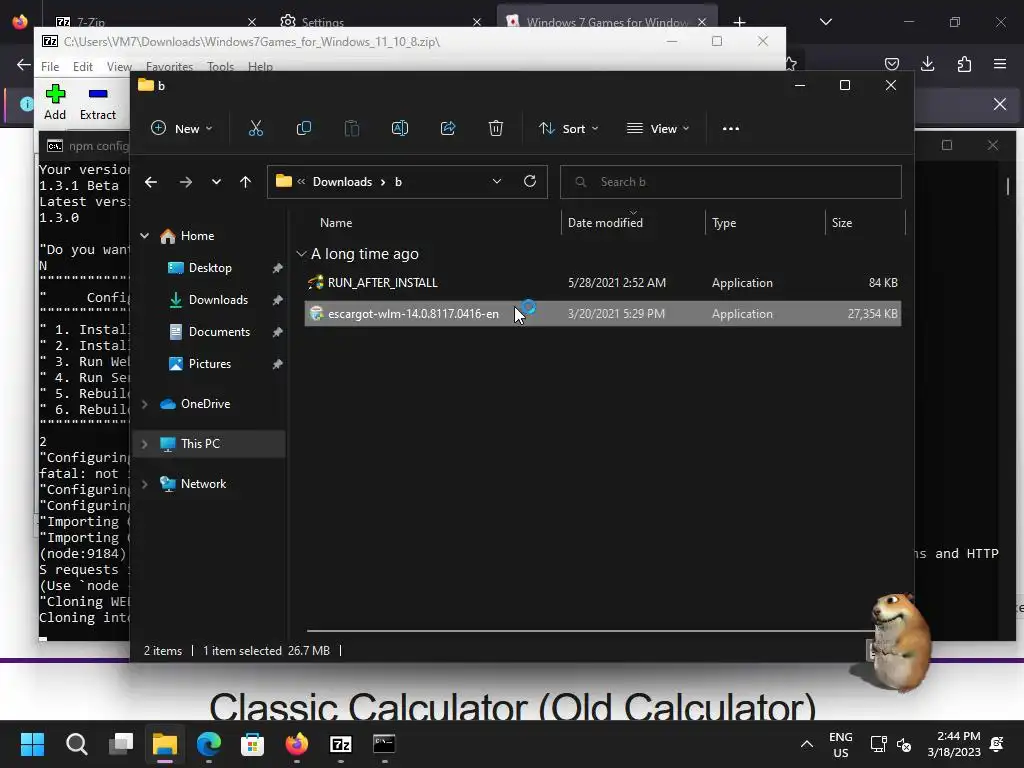Open the 7-Zip Edit menu
This screenshot has height=768, width=1024.
coord(82,67)
